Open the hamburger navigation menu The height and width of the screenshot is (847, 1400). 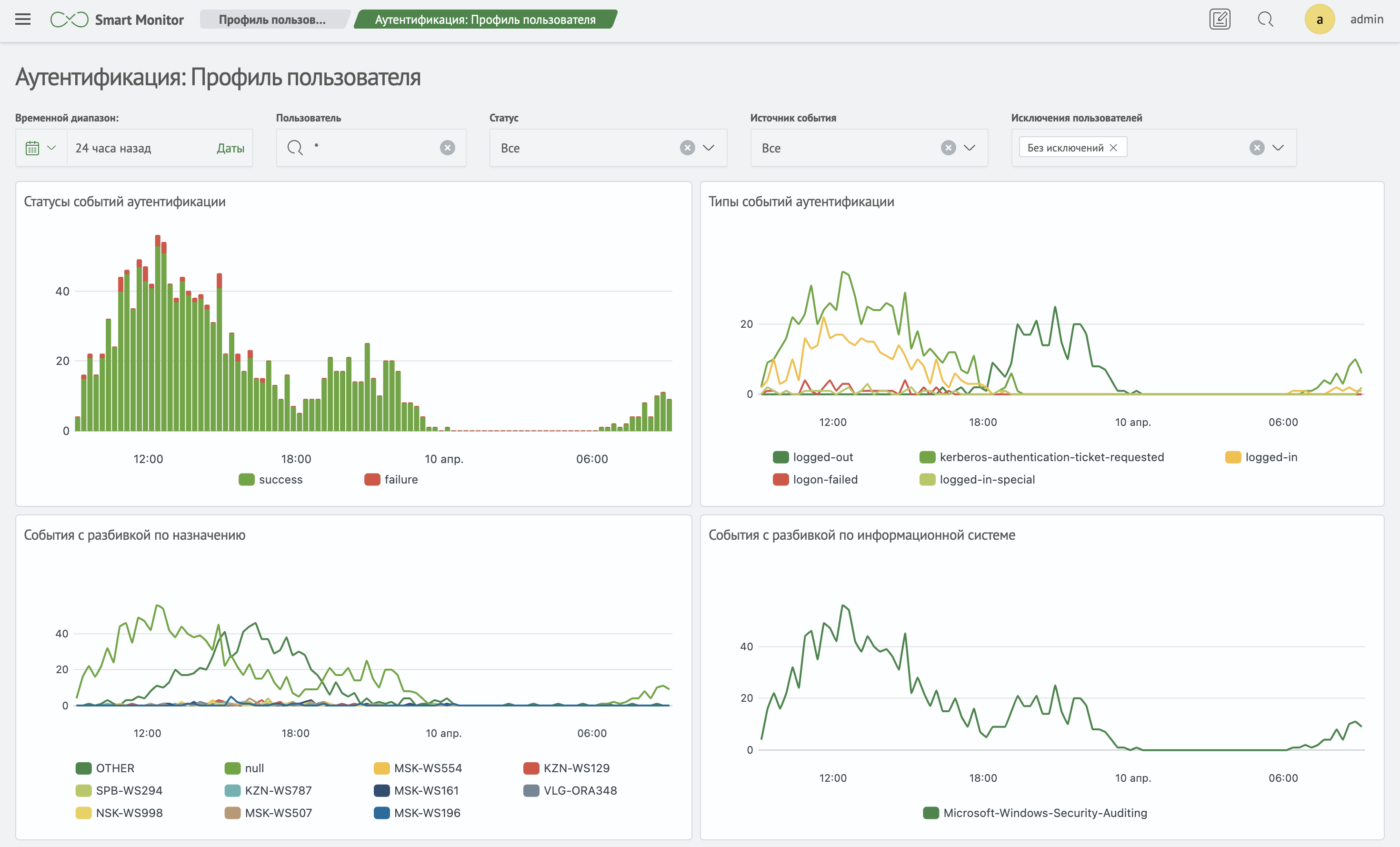coord(23,20)
